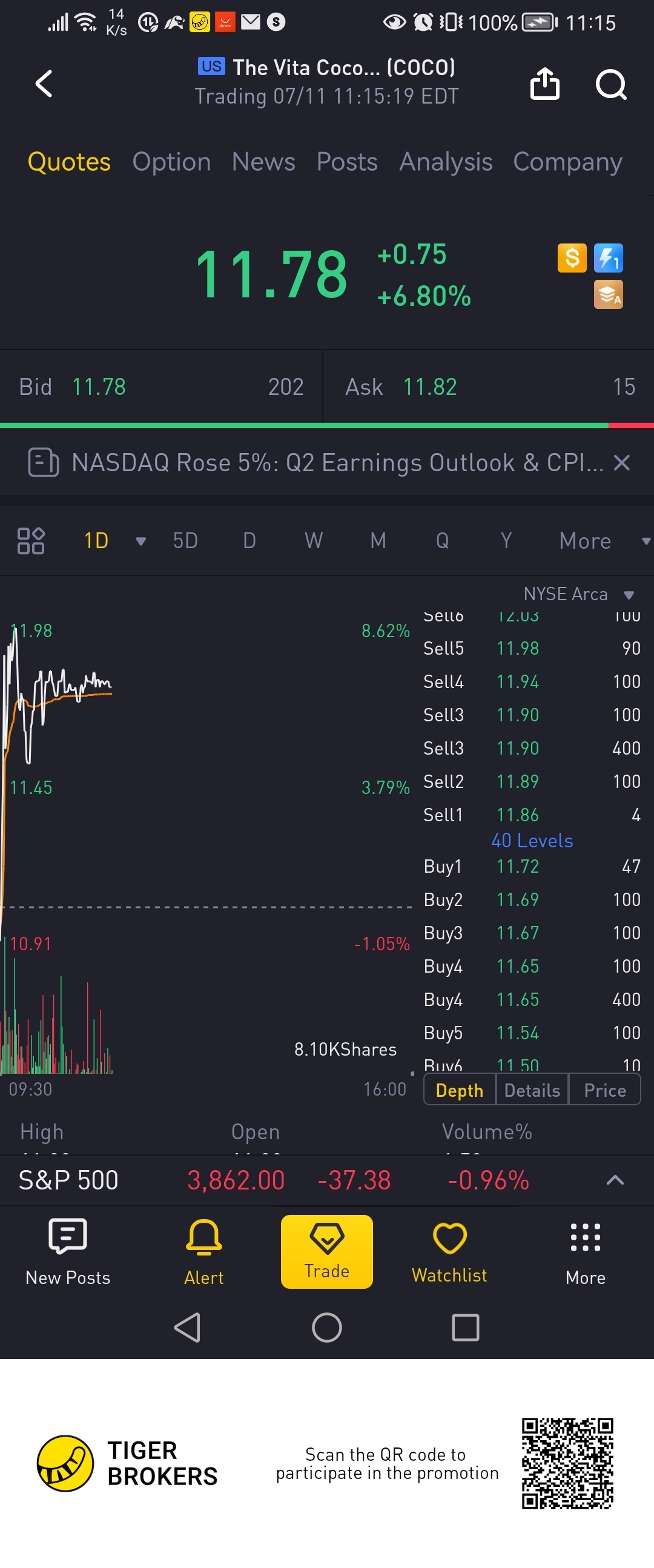
Task: Share the COCO quote page
Action: pos(544,83)
